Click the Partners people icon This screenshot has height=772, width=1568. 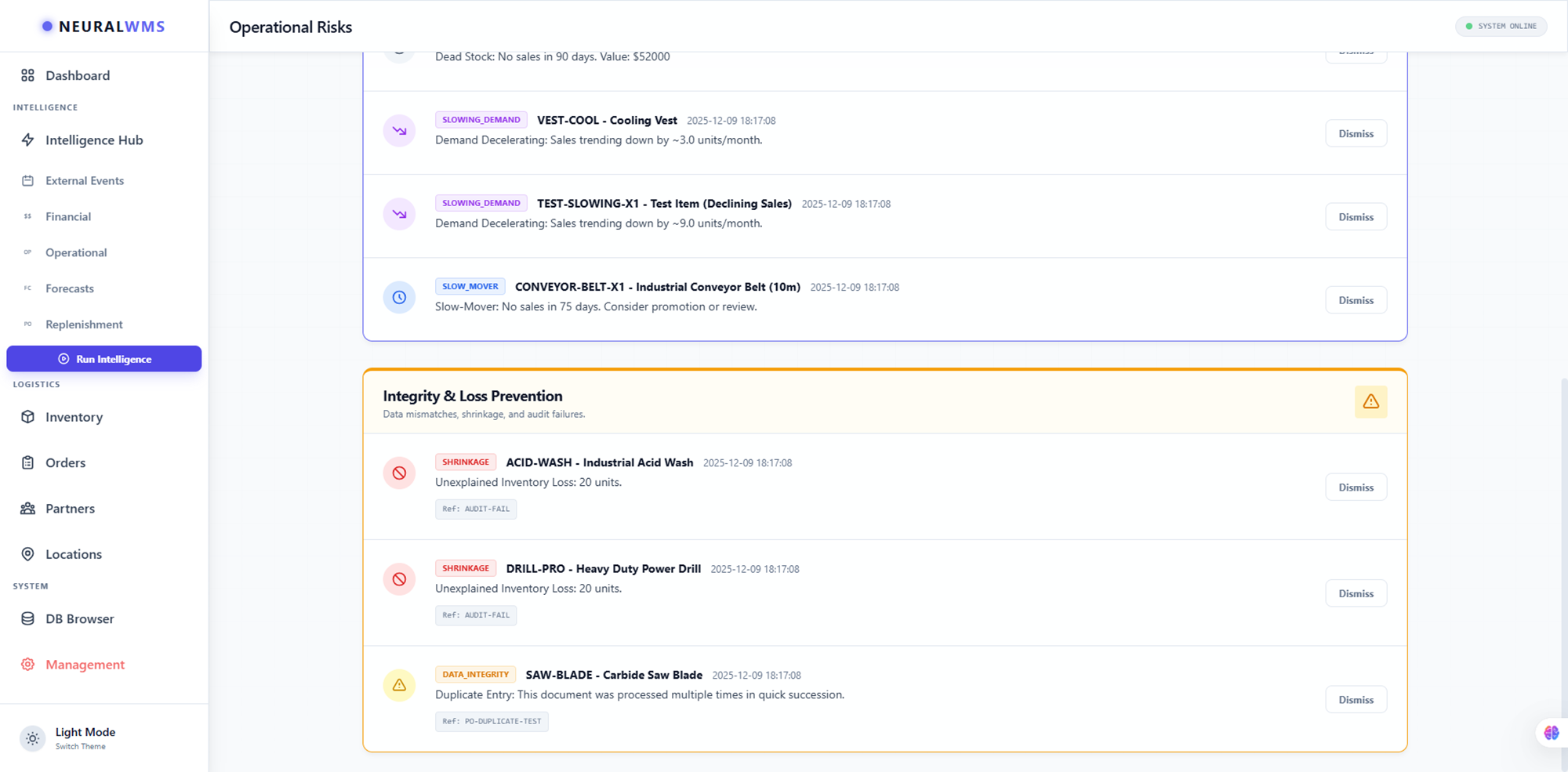point(28,509)
